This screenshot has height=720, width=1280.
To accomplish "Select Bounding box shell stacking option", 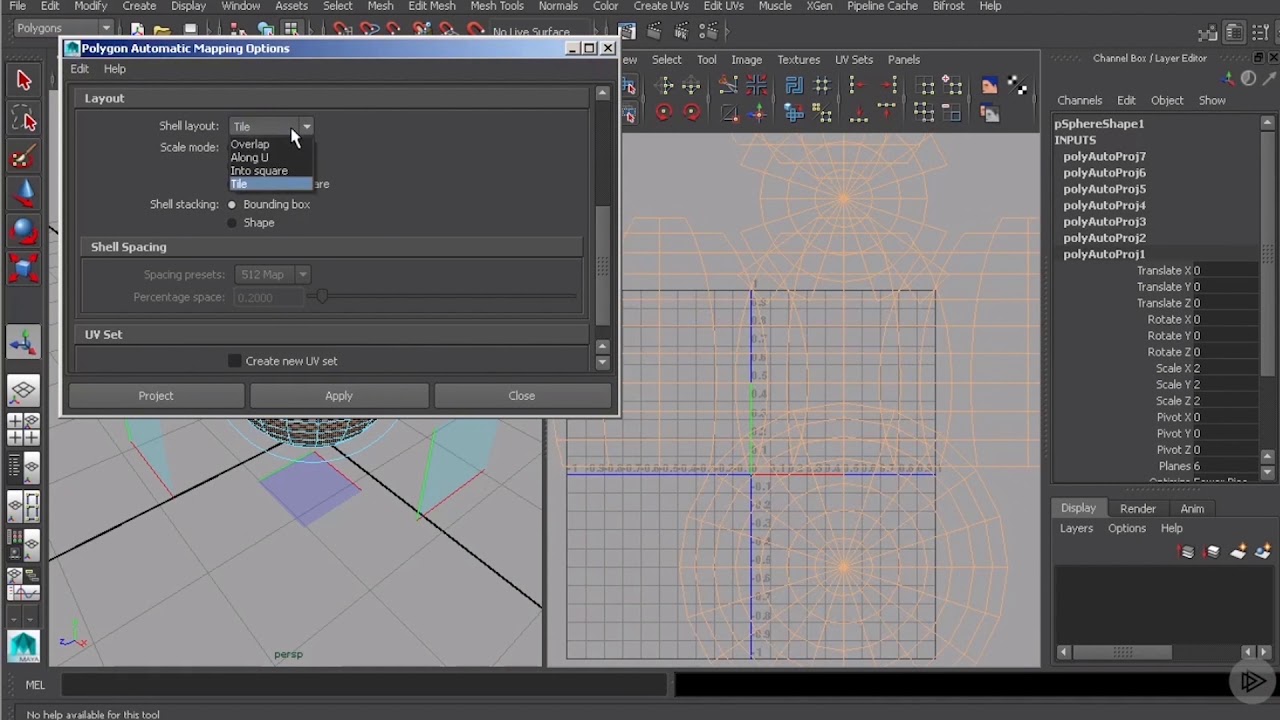I will [232, 205].
